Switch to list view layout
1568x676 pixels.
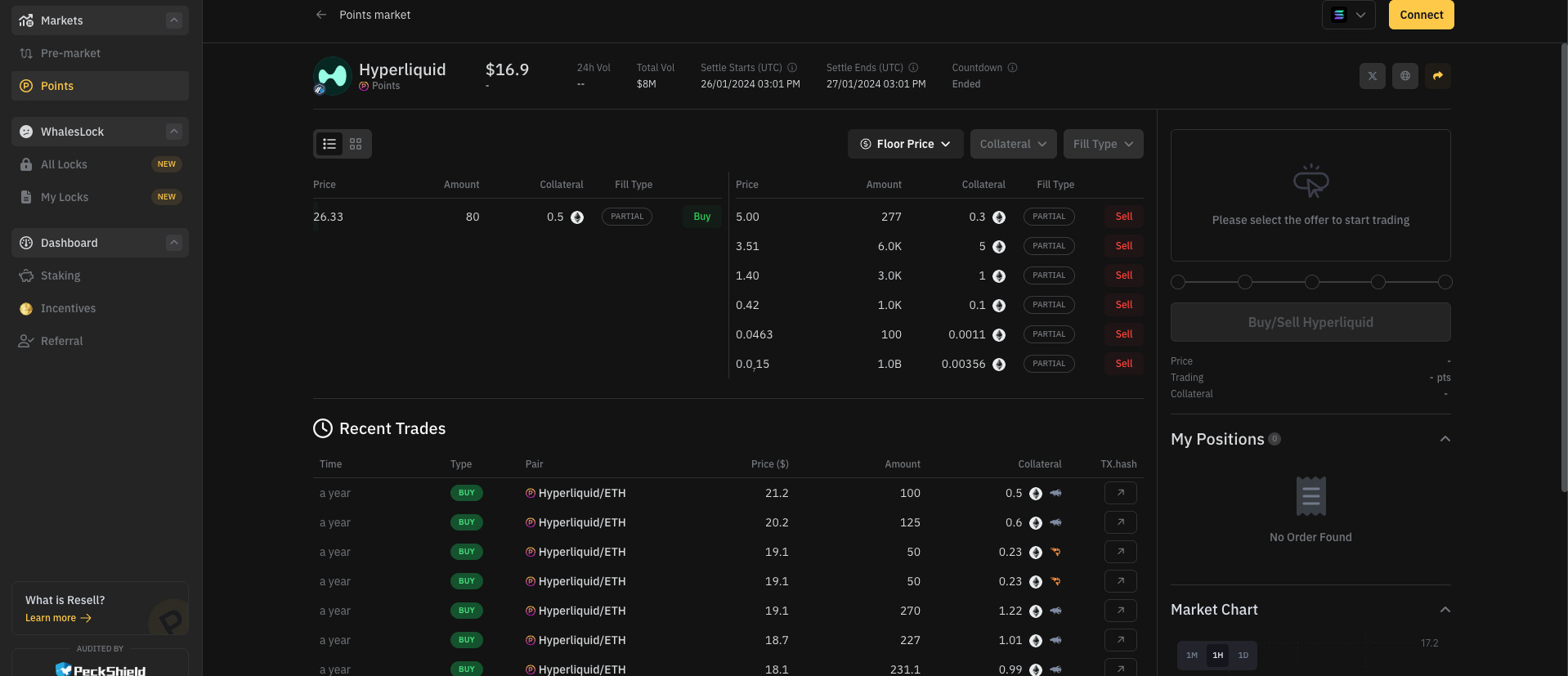pyautogui.click(x=329, y=144)
